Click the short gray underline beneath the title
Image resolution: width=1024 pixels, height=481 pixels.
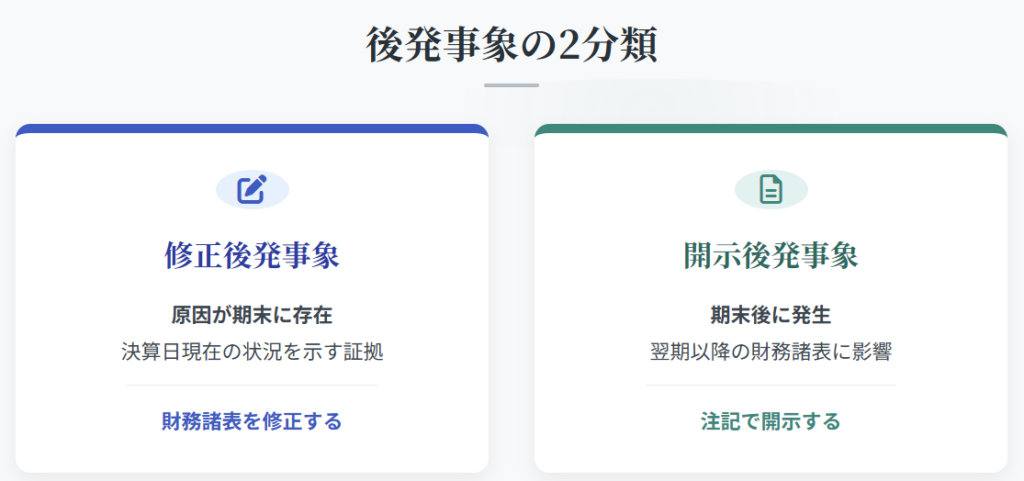pos(511,85)
